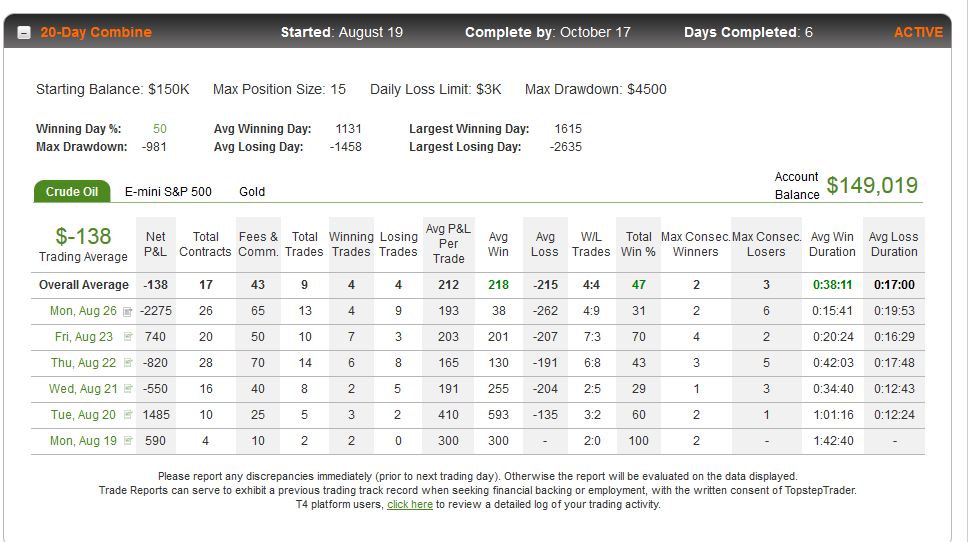This screenshot has height=542, width=969.
Task: Click the $149,019 account balance value
Action: click(x=872, y=185)
